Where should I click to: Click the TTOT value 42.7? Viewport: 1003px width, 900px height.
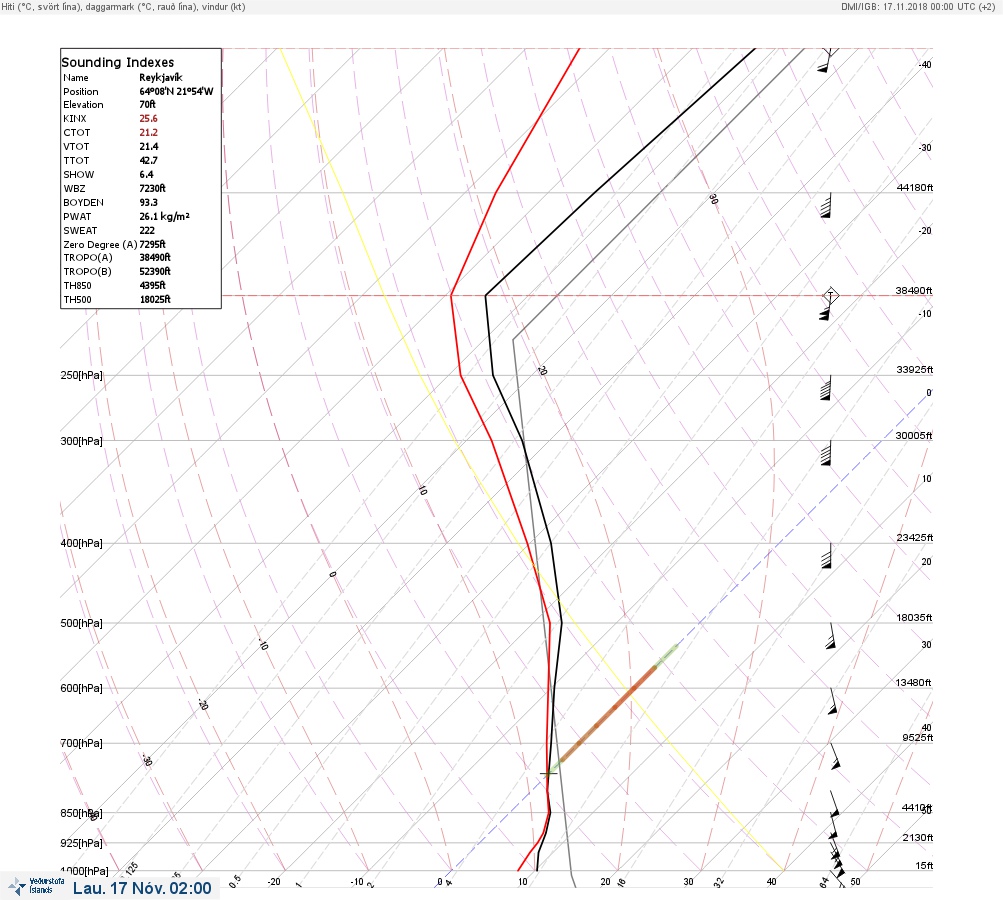[x=148, y=161]
